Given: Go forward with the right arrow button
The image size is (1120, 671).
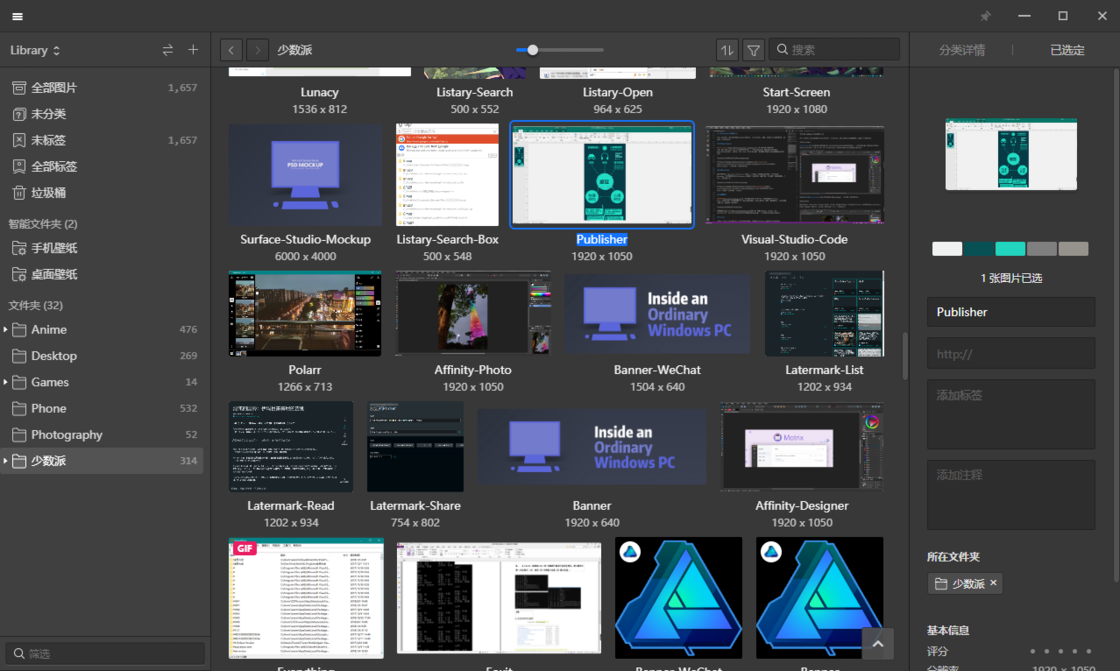Looking at the screenshot, I should (258, 50).
